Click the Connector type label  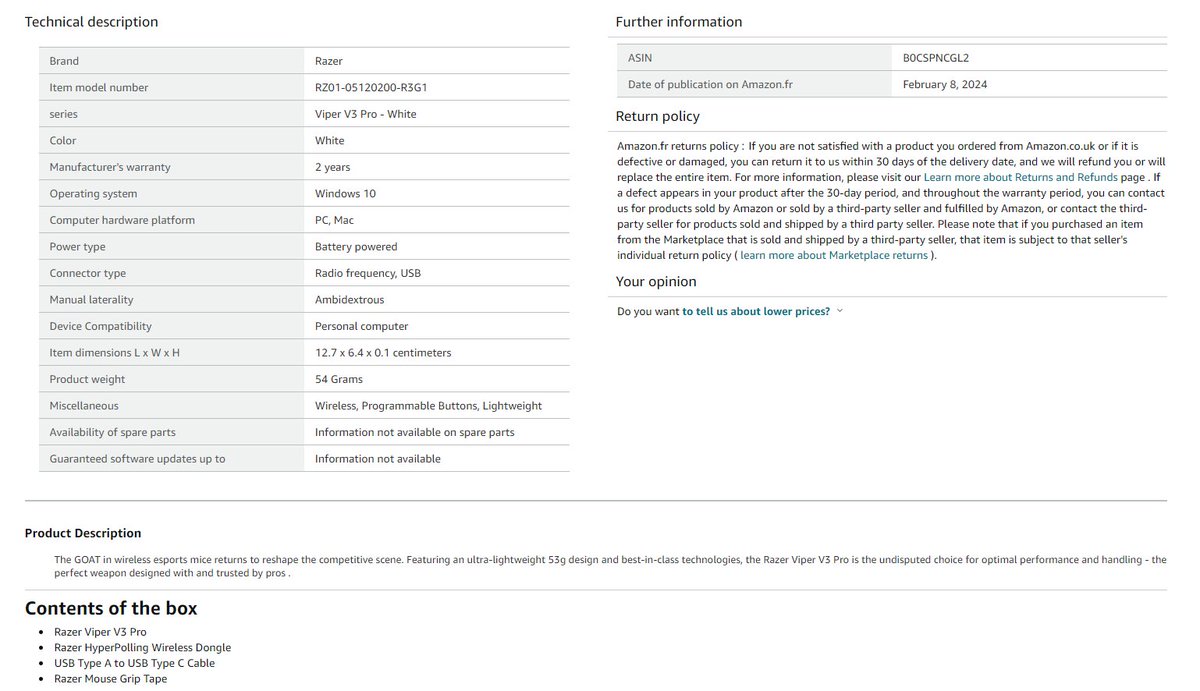[88, 273]
